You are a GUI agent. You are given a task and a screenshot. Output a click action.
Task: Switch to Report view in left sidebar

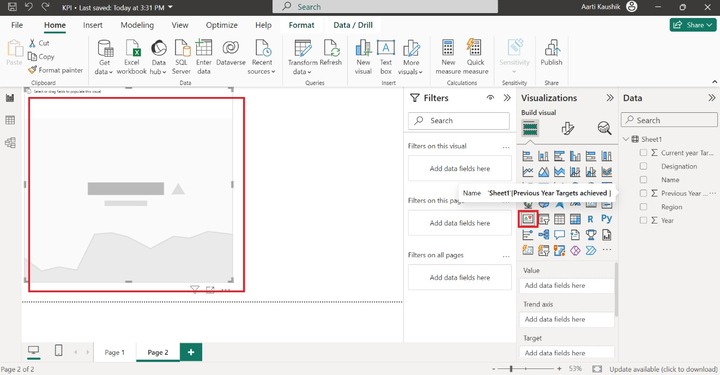(x=10, y=98)
